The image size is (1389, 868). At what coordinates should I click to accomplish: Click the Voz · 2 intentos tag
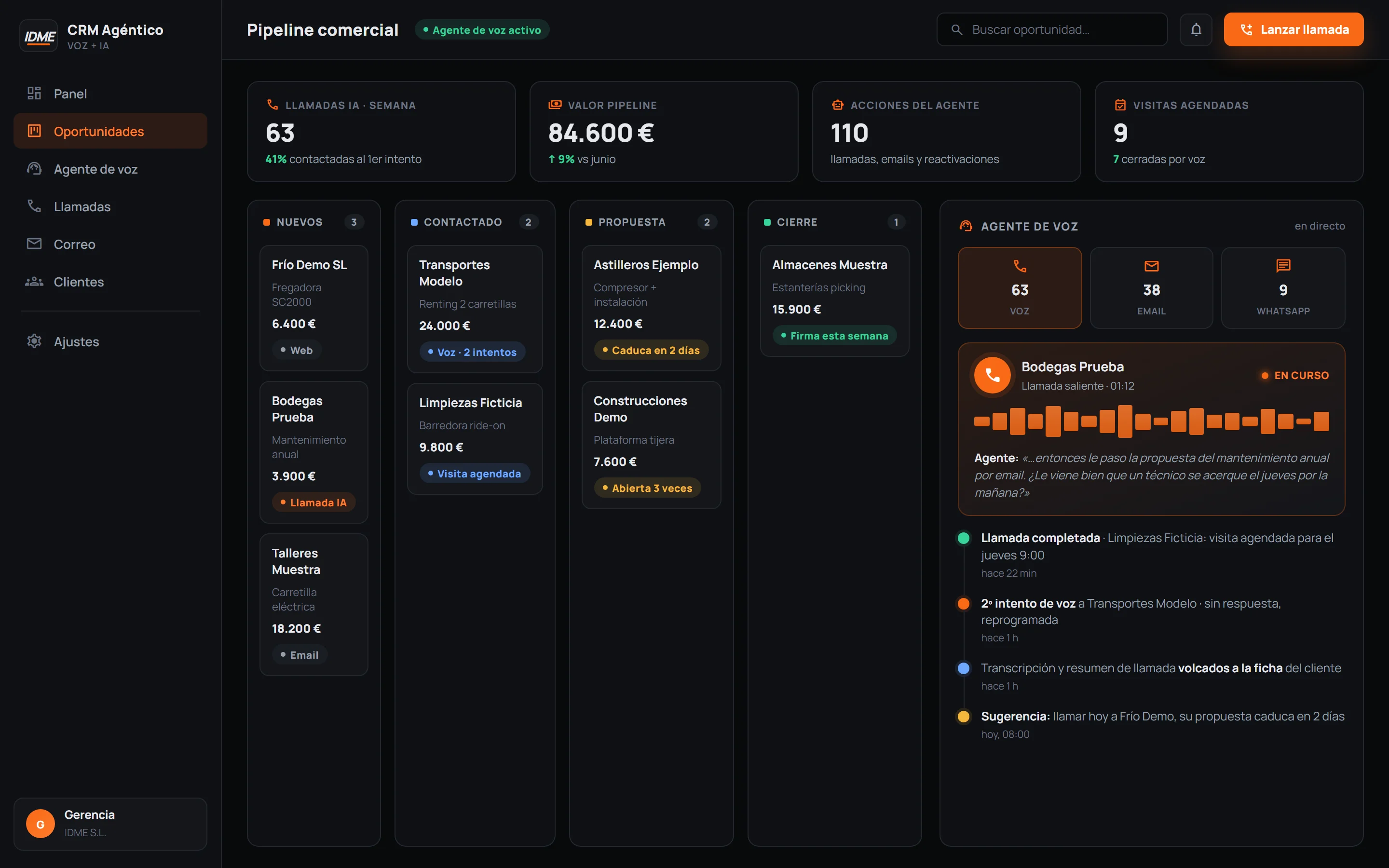click(x=472, y=352)
